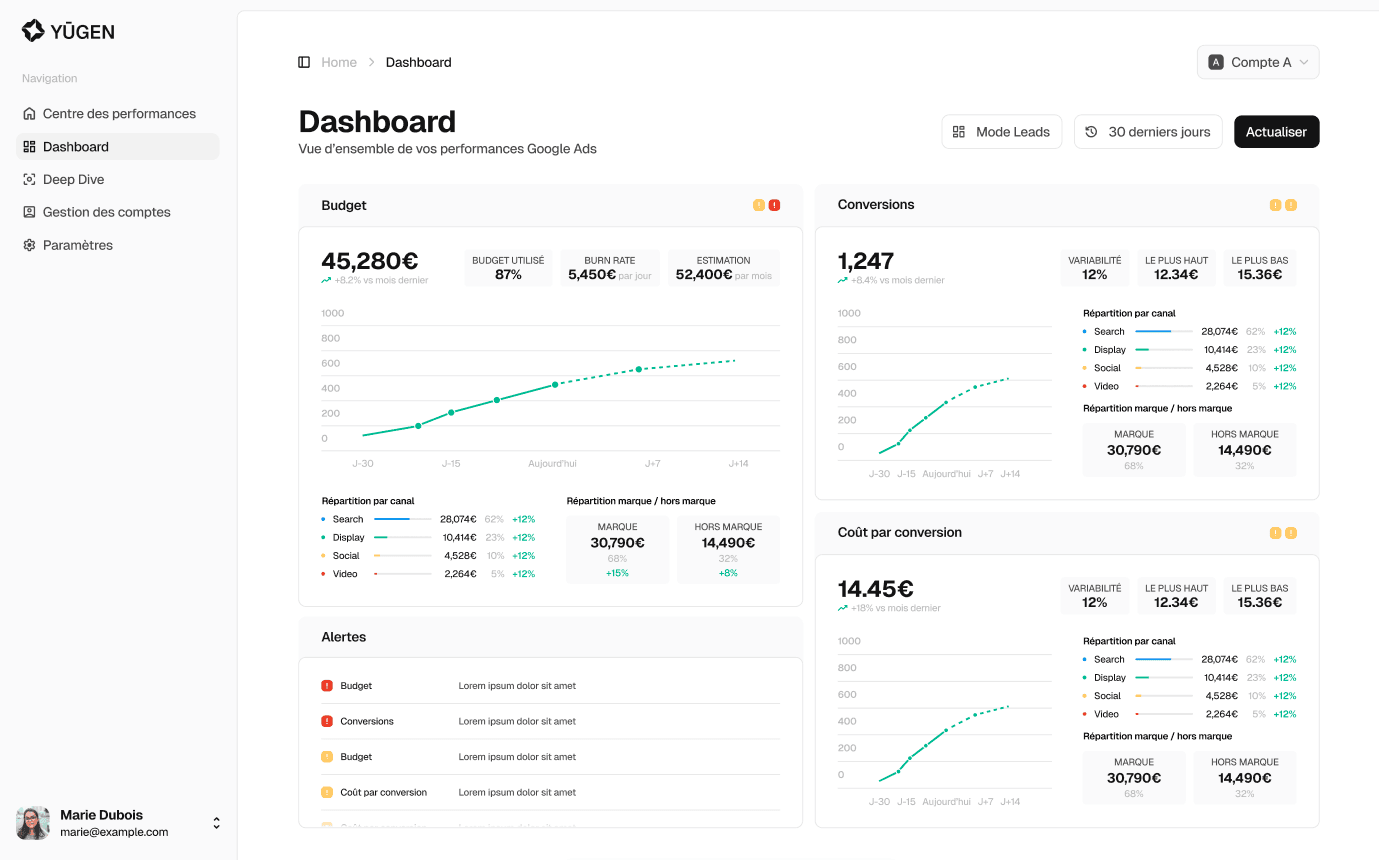Open the 30 derniers jours date selector
Viewport: 1379px width, 860px height.
point(1148,131)
